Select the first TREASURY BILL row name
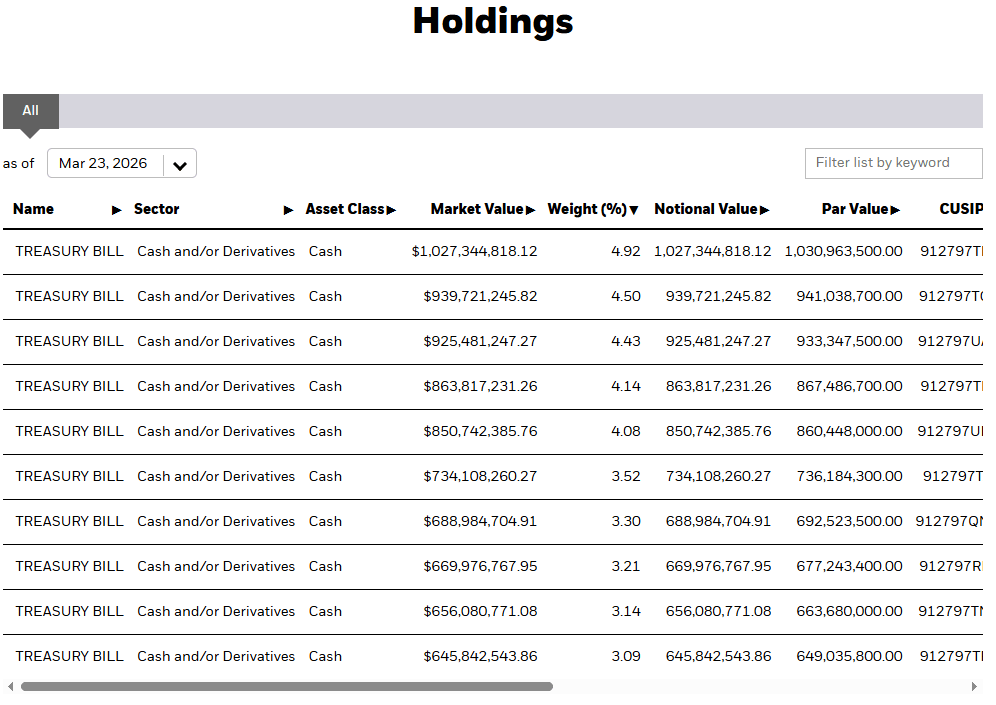Viewport: 996px width, 705px height. 69,252
